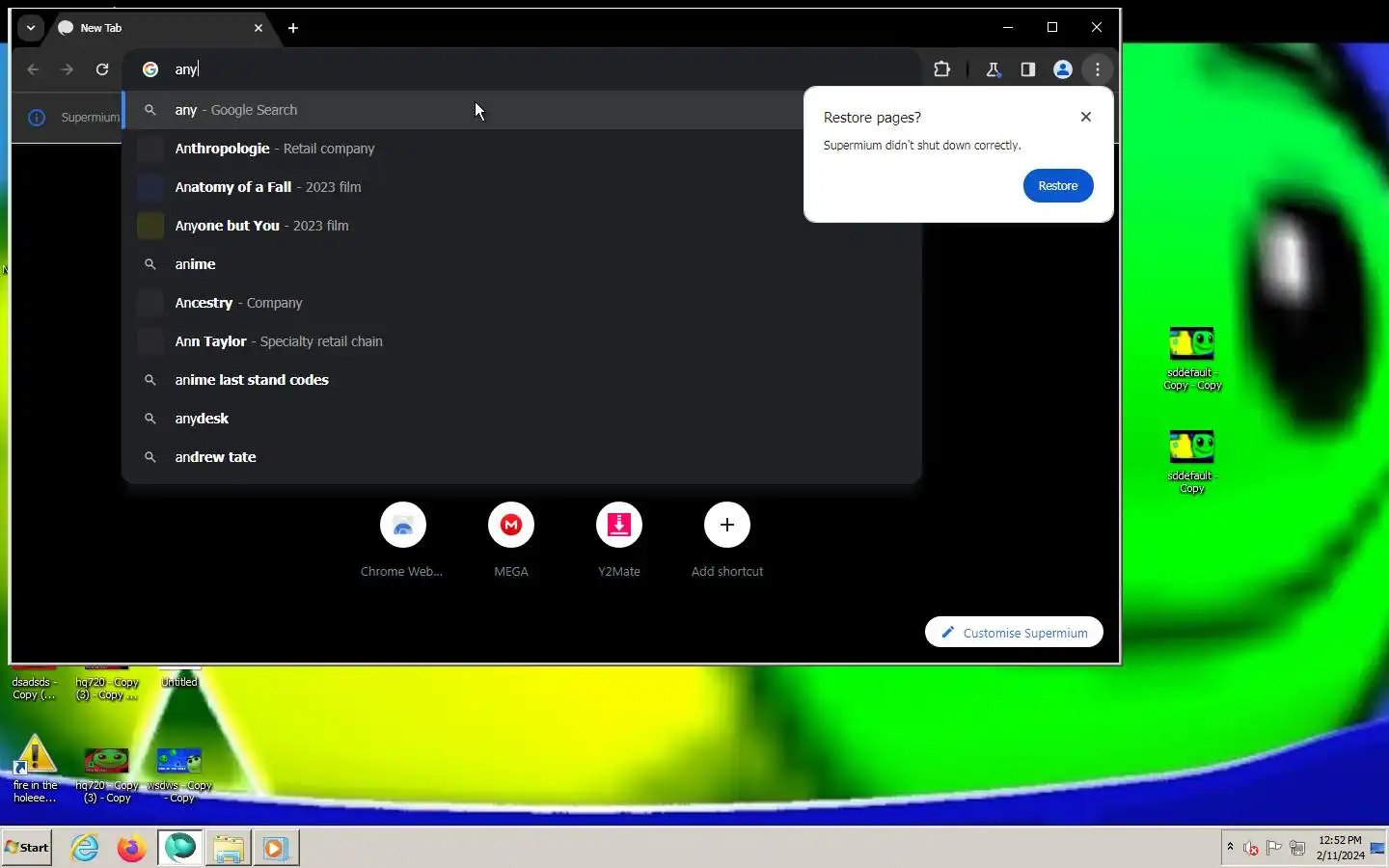Screen dimensions: 1389x868
Task: Click the Supermium taskbar icon
Action: click(180, 848)
